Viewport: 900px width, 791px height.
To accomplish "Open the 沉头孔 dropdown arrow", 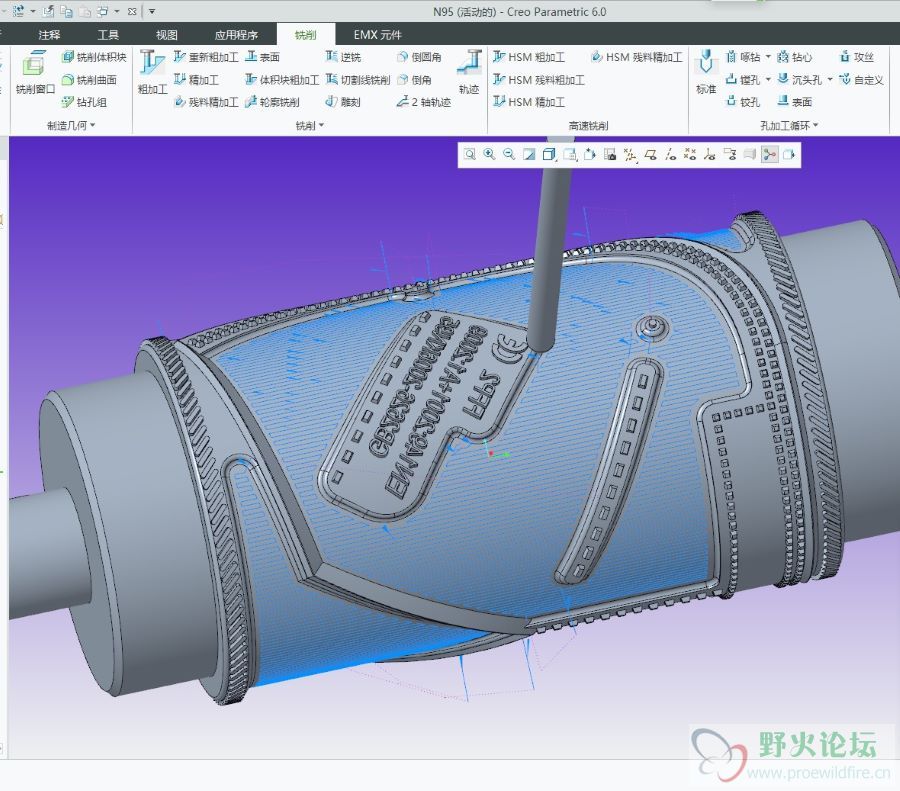I will [x=830, y=79].
